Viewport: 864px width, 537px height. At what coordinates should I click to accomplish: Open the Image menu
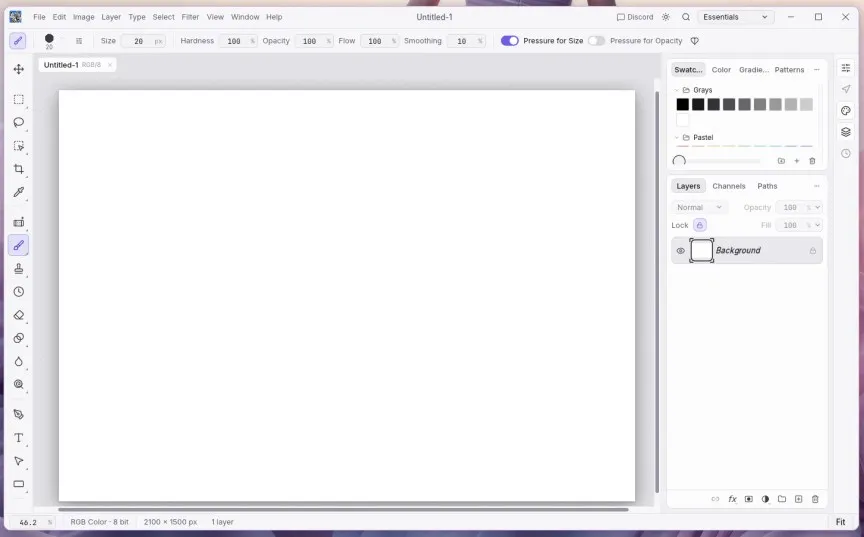coord(84,17)
